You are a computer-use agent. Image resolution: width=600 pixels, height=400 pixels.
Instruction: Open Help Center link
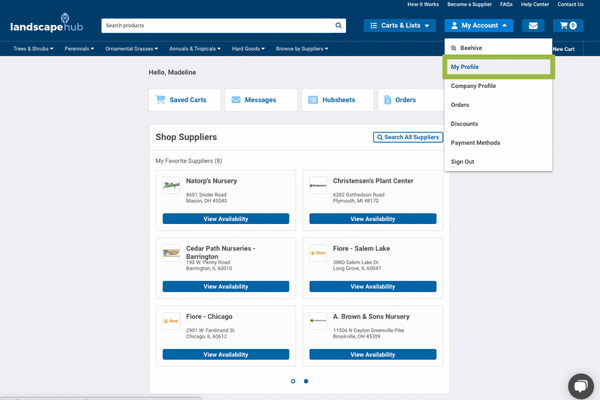[x=535, y=4]
